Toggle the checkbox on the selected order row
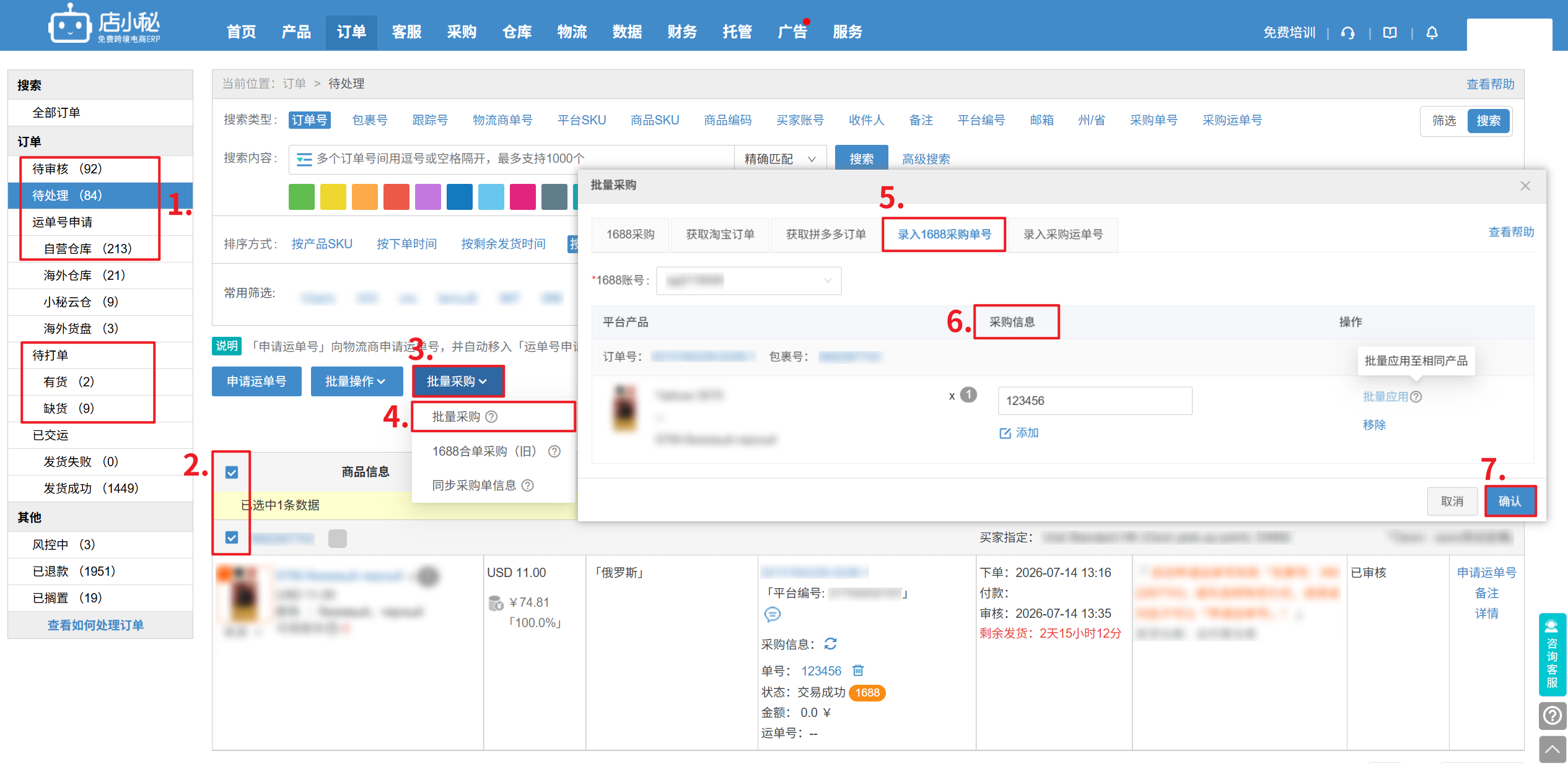Viewport: 1568px width, 764px height. tap(232, 537)
